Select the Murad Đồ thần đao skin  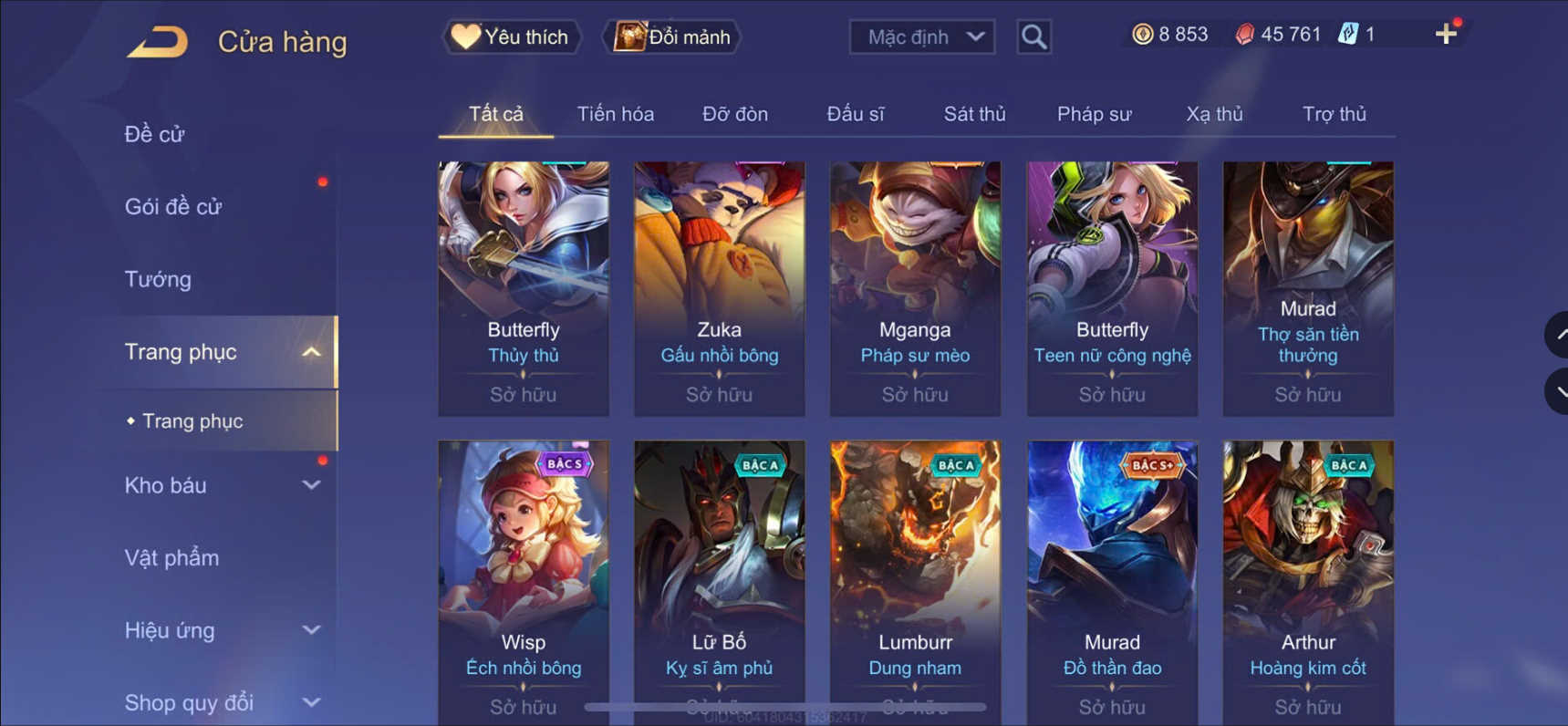pos(1112,583)
